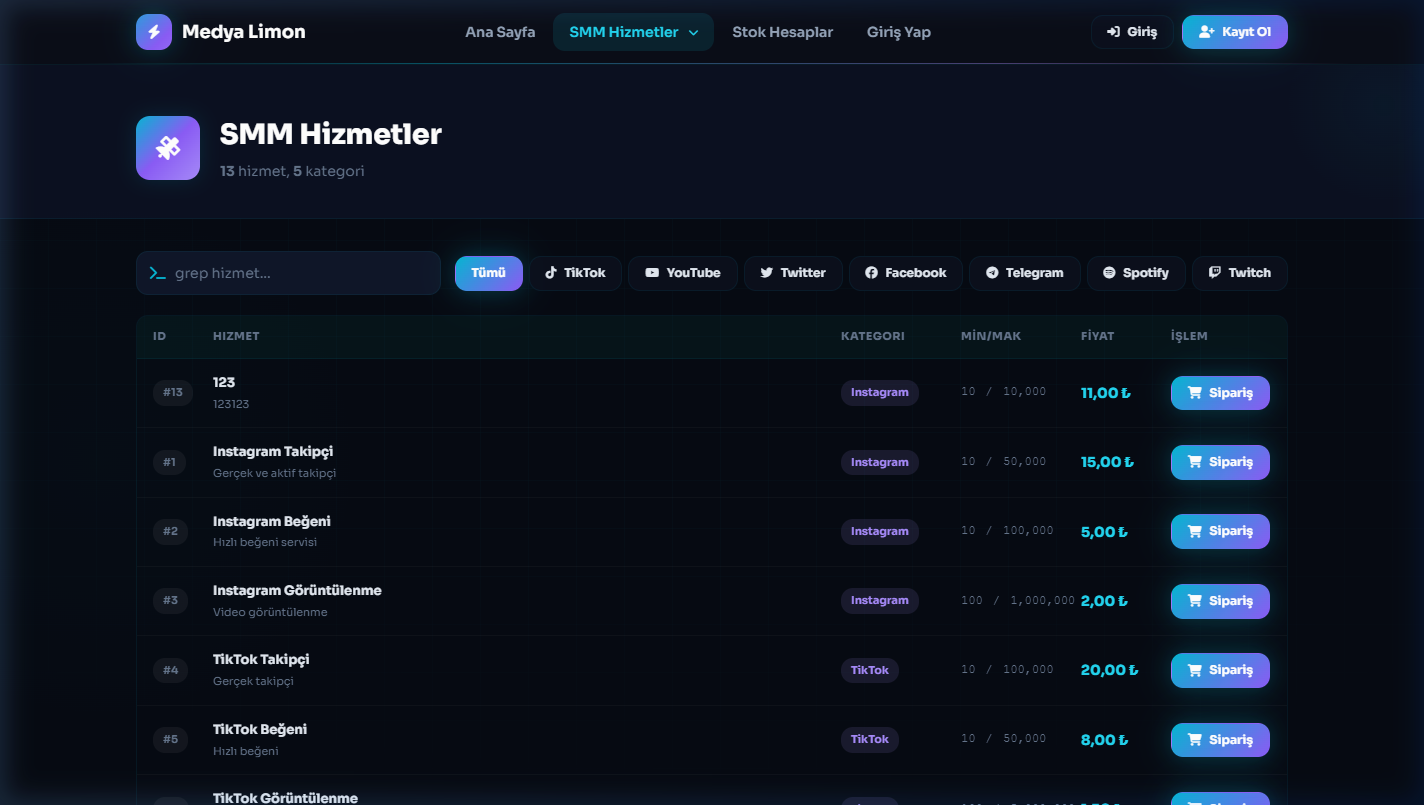This screenshot has width=1424, height=805.
Task: Click the #2 ID badge
Action: 170,531
